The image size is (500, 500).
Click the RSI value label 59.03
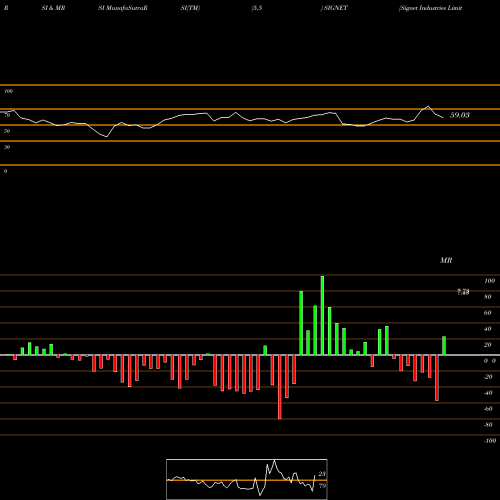tap(460, 115)
